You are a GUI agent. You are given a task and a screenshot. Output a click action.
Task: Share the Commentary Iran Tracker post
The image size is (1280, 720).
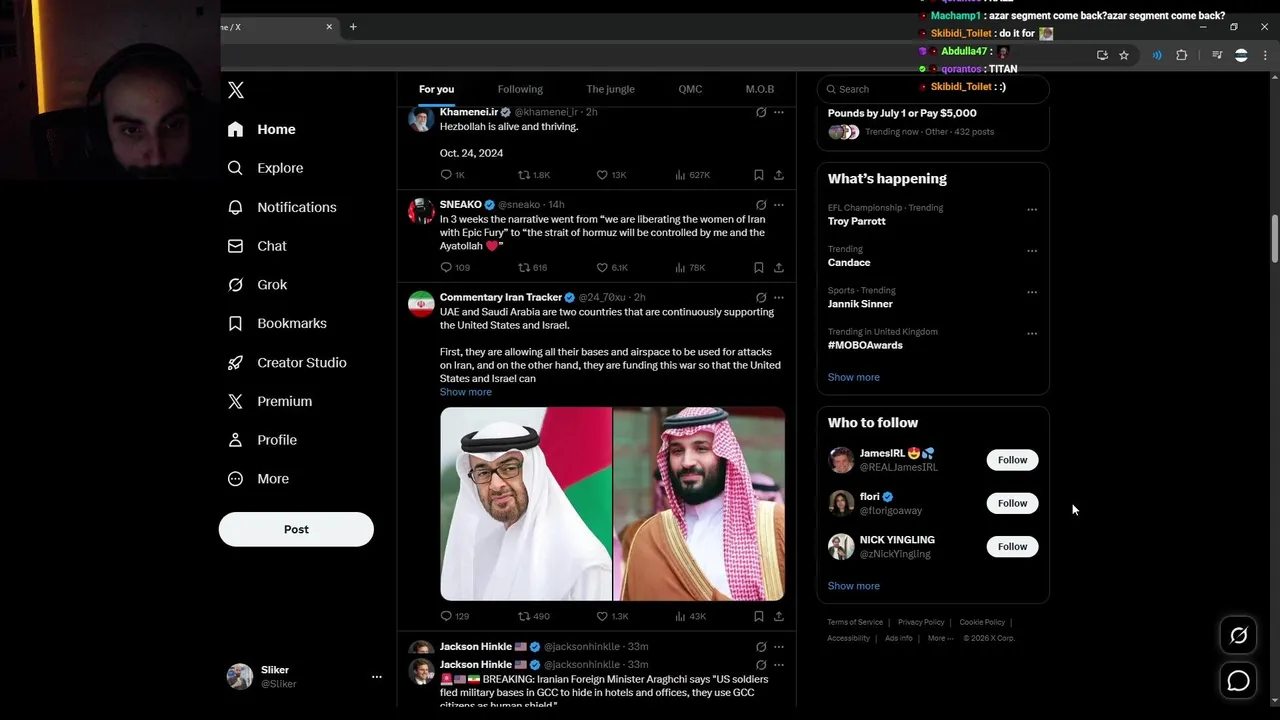tap(779, 616)
